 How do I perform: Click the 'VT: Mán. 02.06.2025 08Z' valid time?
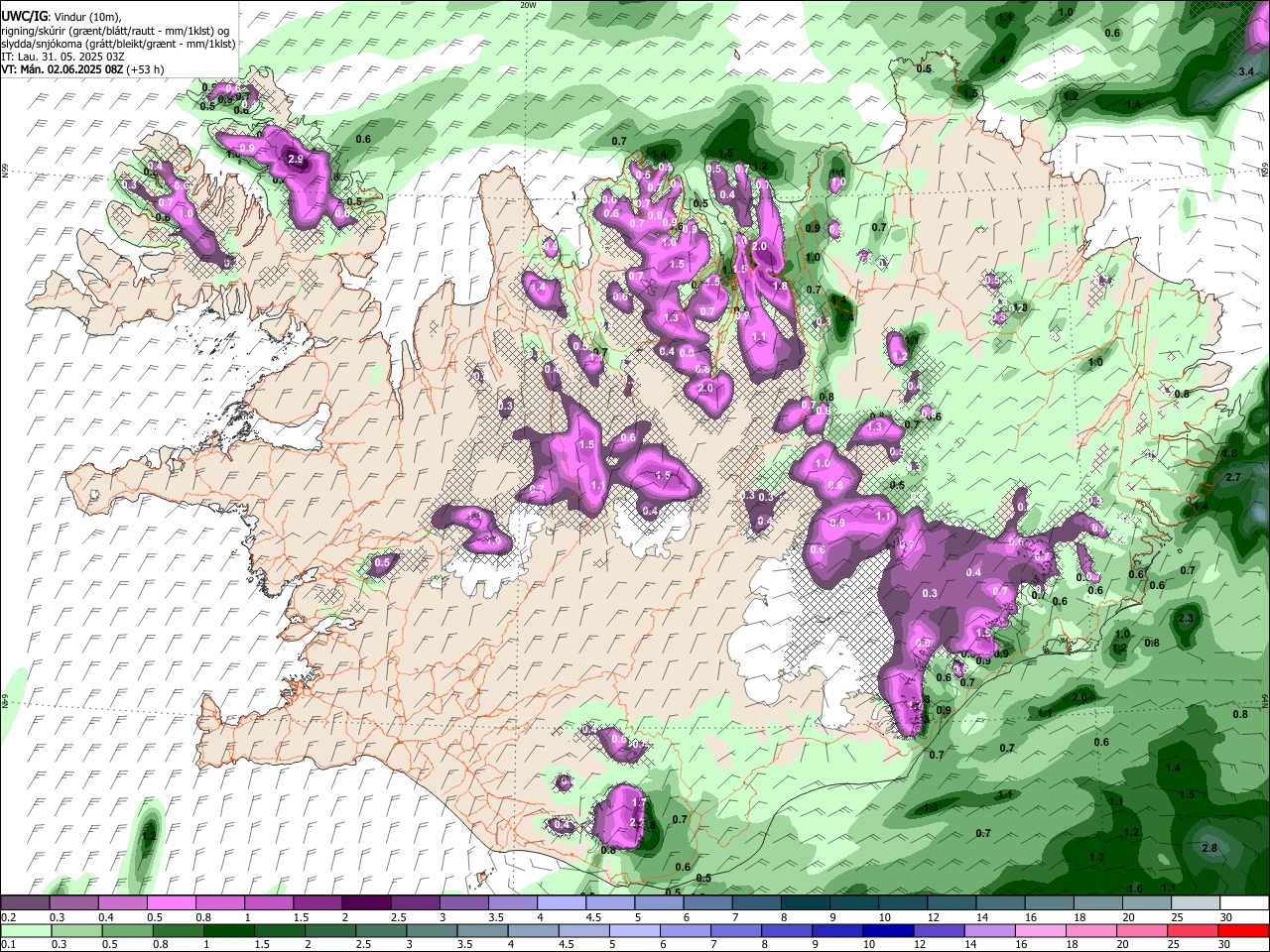click(x=62, y=69)
